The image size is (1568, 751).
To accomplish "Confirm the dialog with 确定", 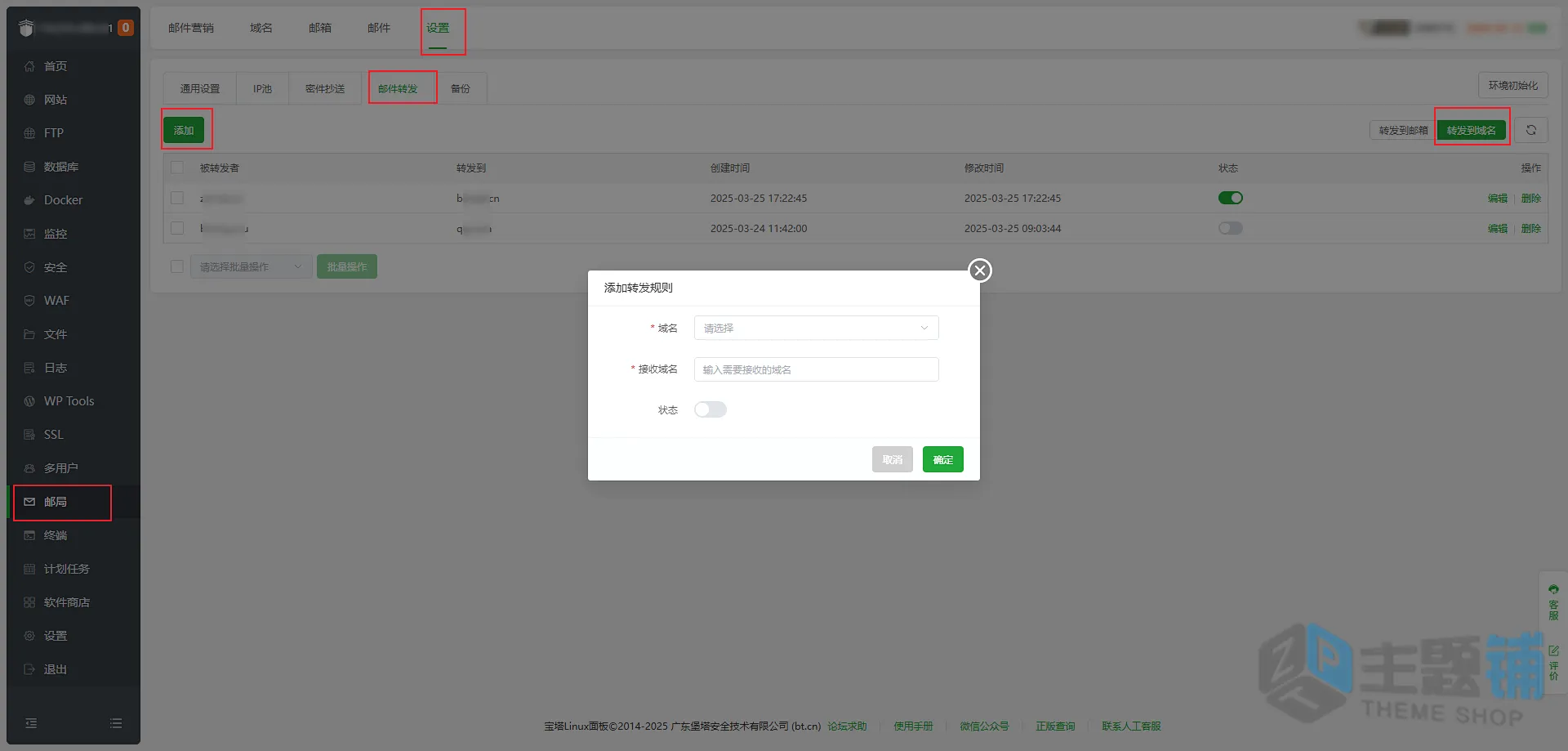I will pos(943,459).
